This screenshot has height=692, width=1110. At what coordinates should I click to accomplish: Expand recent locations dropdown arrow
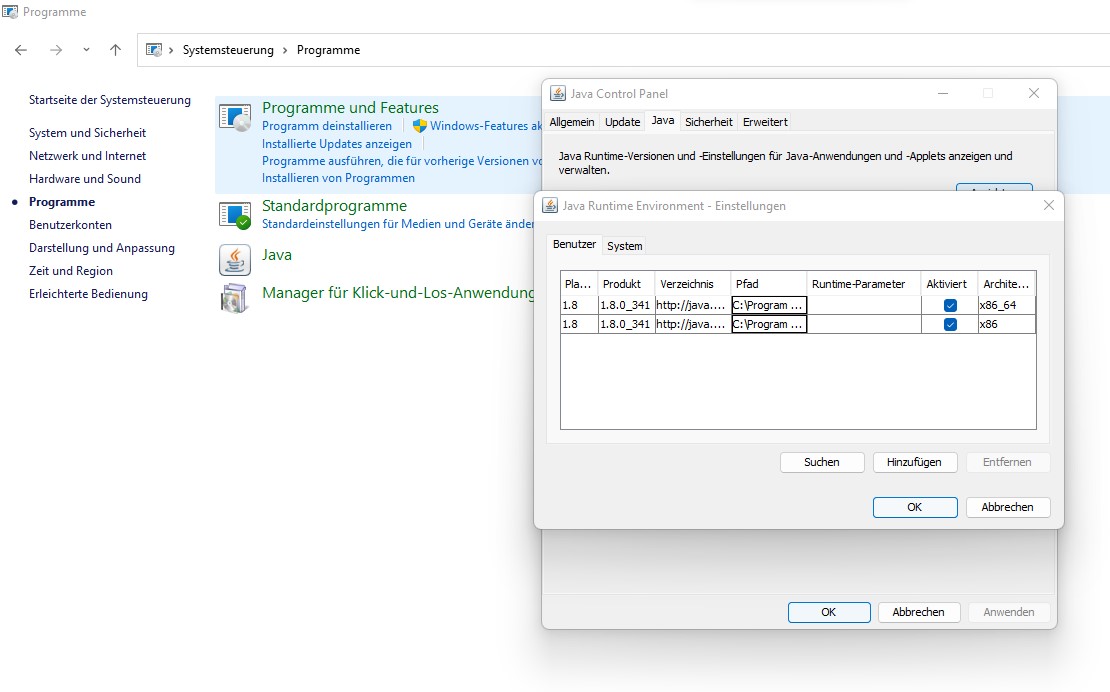pos(86,50)
